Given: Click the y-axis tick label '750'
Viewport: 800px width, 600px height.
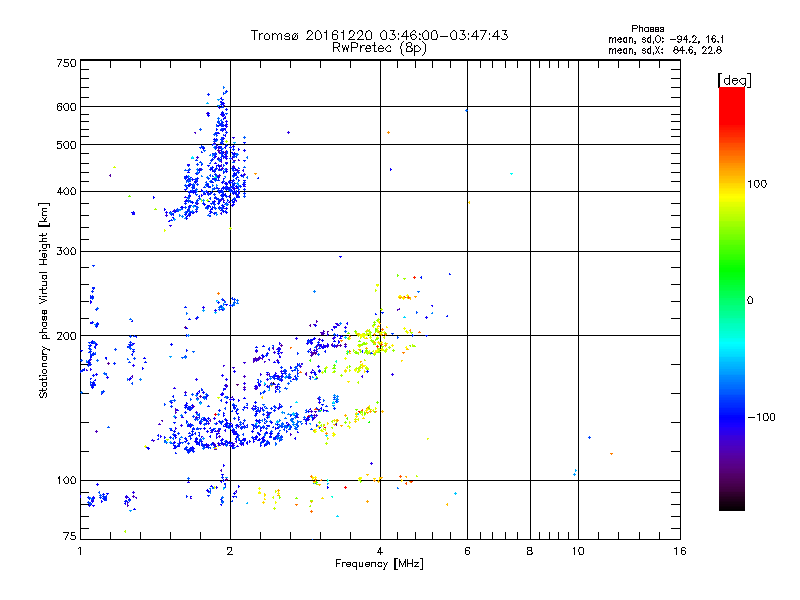Looking at the screenshot, I should (x=66, y=63).
